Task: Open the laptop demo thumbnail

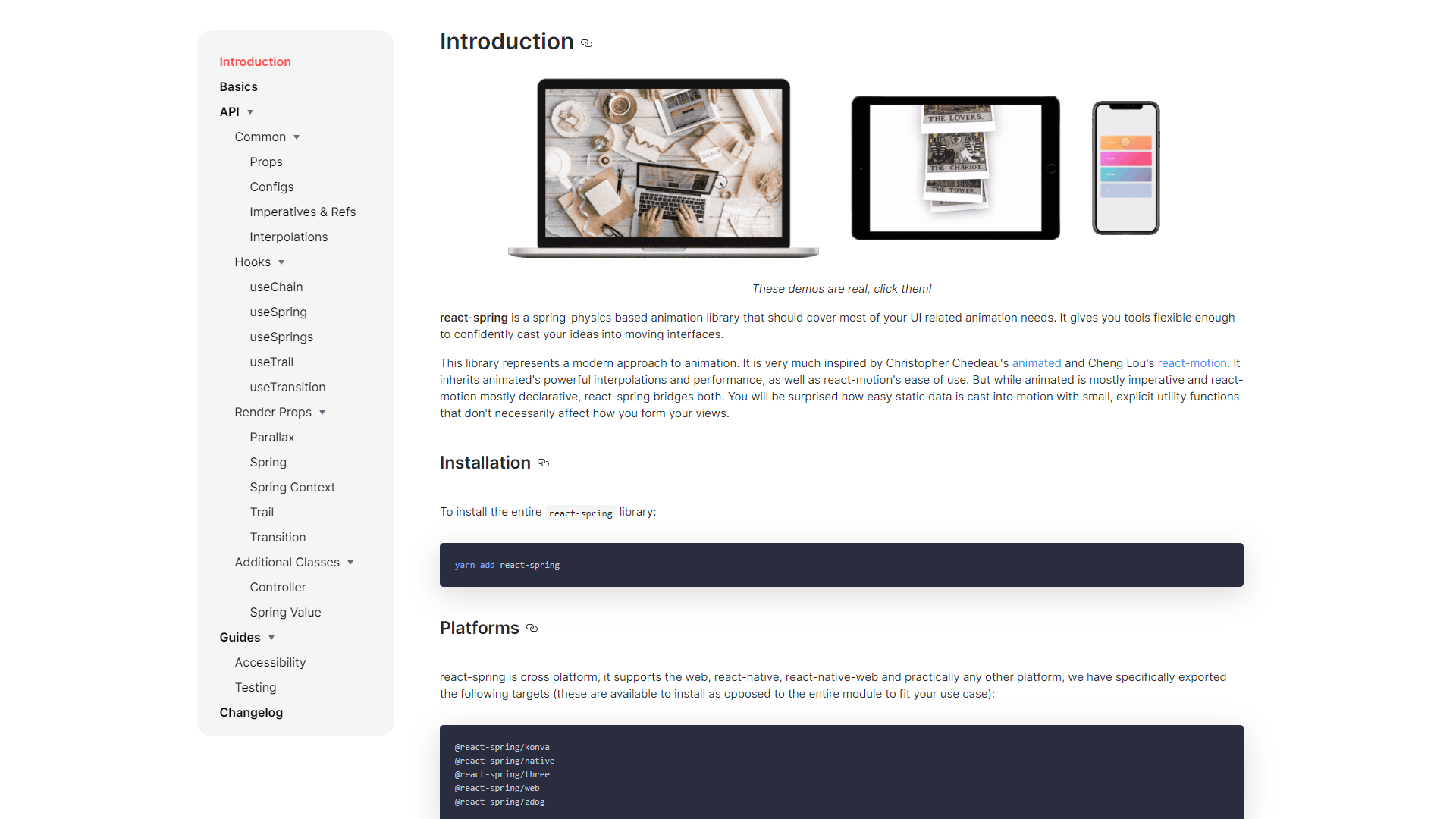Action: [664, 168]
